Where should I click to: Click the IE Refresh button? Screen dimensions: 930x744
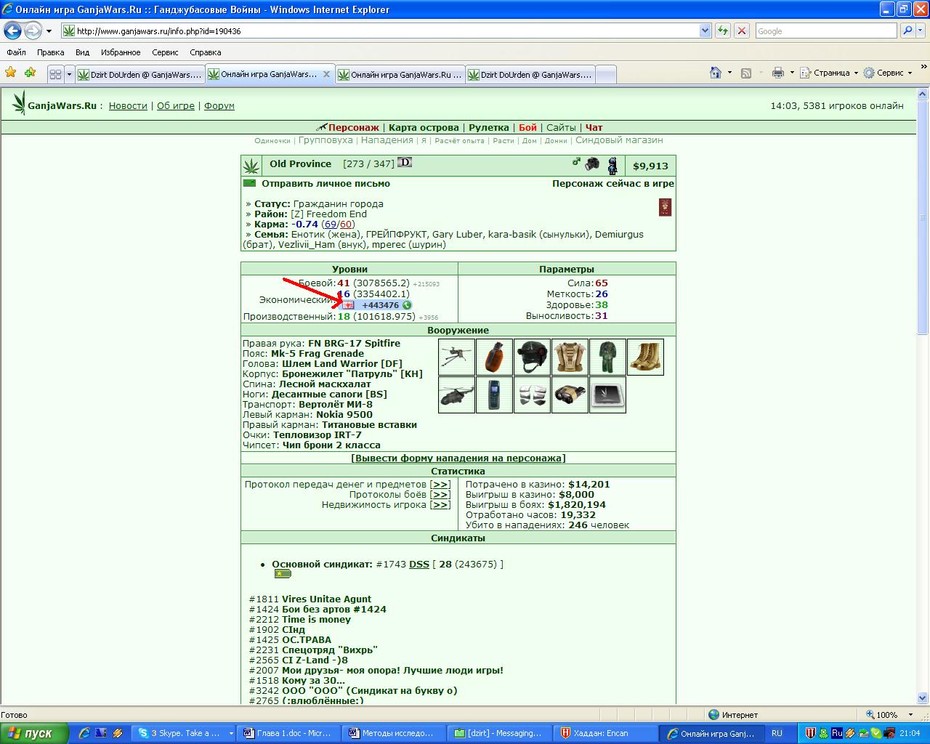(722, 31)
